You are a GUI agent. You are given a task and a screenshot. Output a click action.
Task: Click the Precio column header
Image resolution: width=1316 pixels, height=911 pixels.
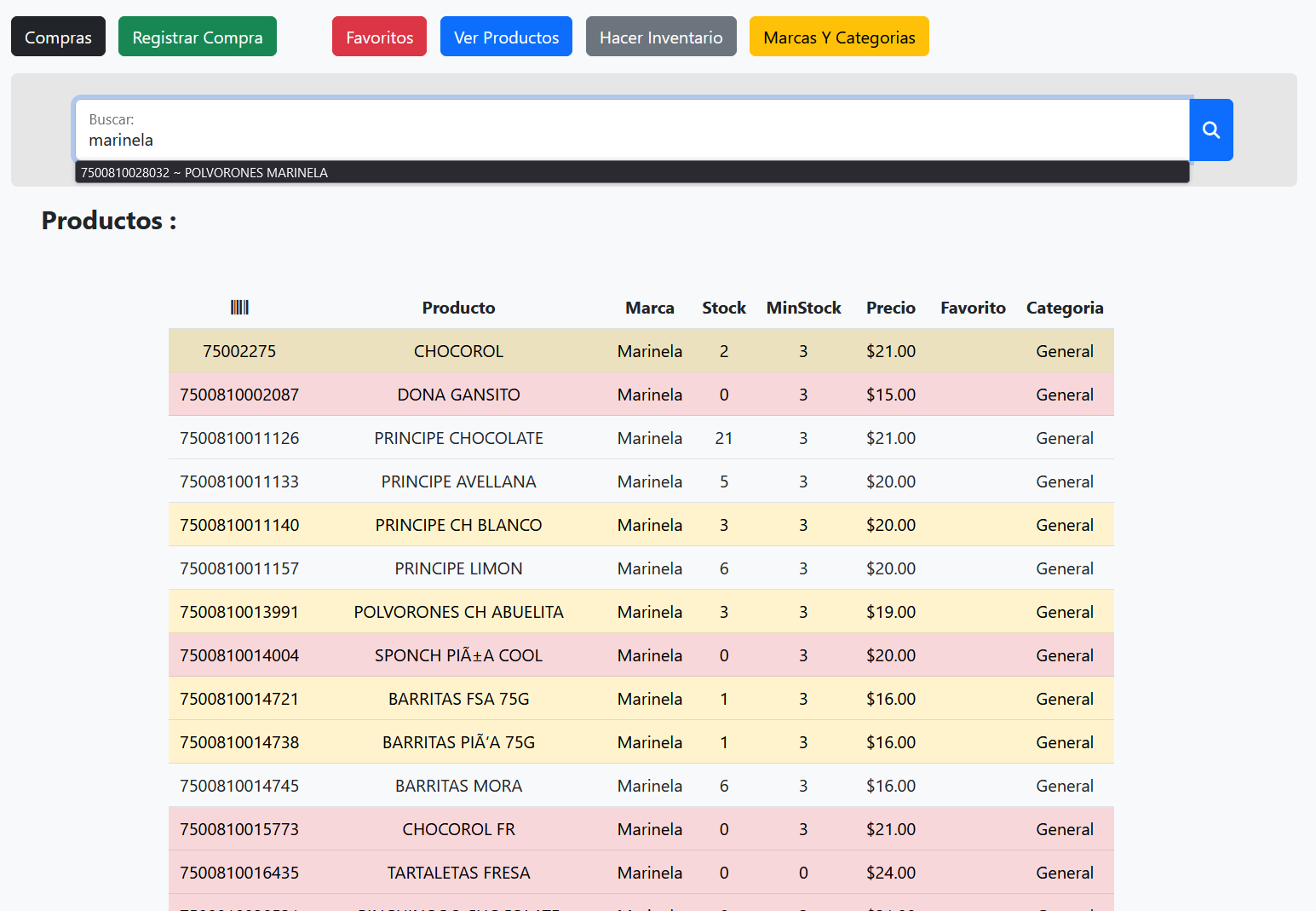tap(891, 308)
